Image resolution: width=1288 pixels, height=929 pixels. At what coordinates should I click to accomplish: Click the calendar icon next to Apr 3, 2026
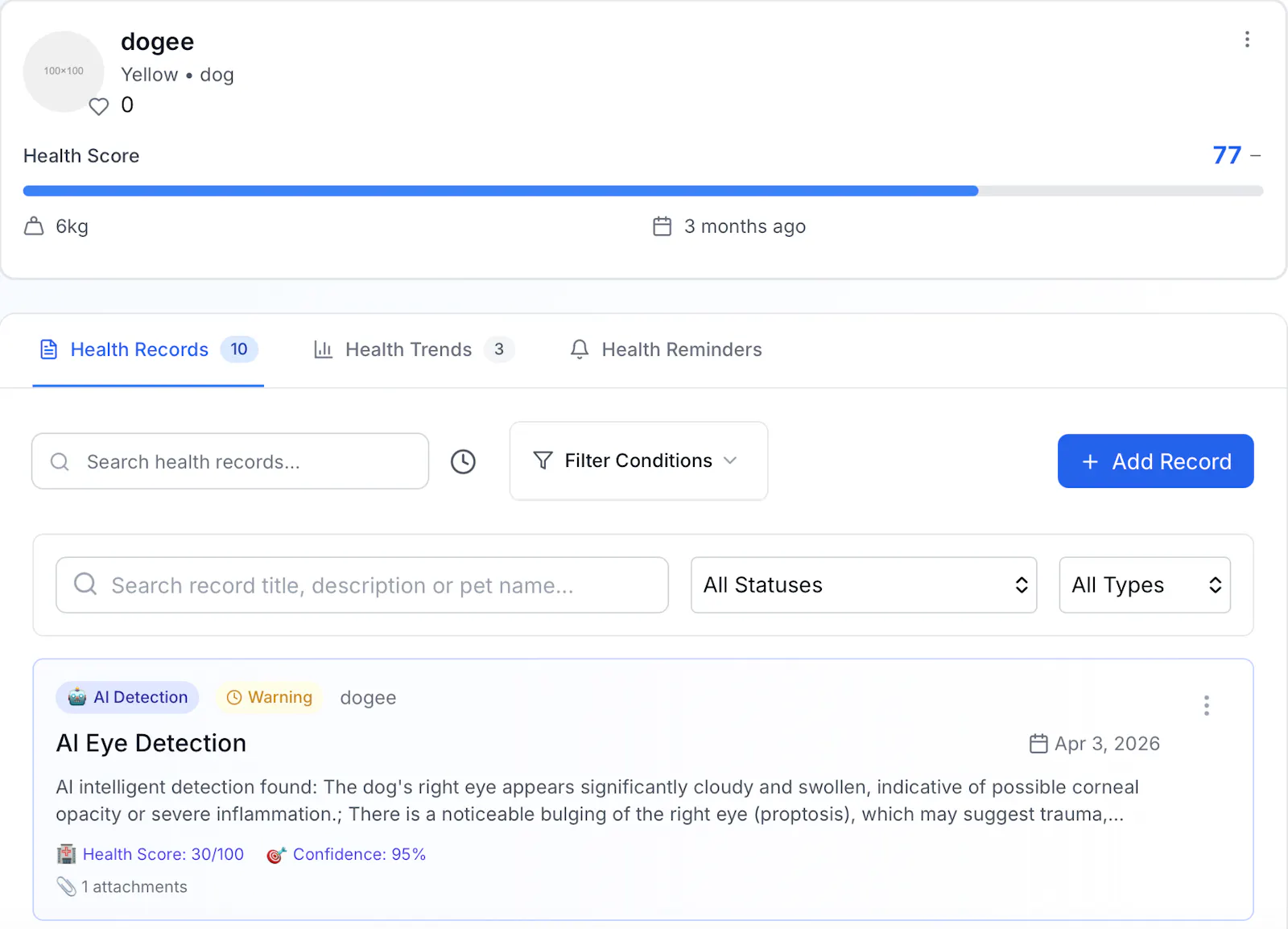[x=1038, y=743]
